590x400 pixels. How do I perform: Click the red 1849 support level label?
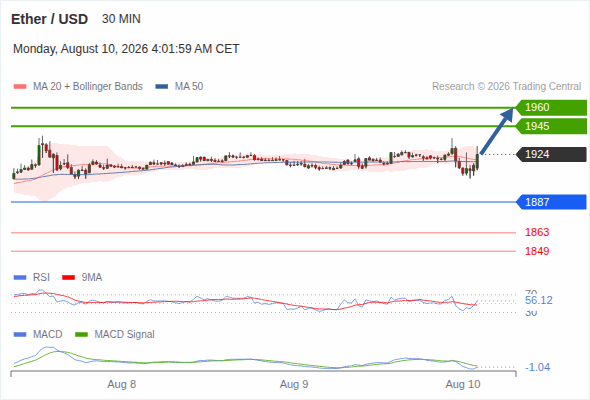click(537, 251)
